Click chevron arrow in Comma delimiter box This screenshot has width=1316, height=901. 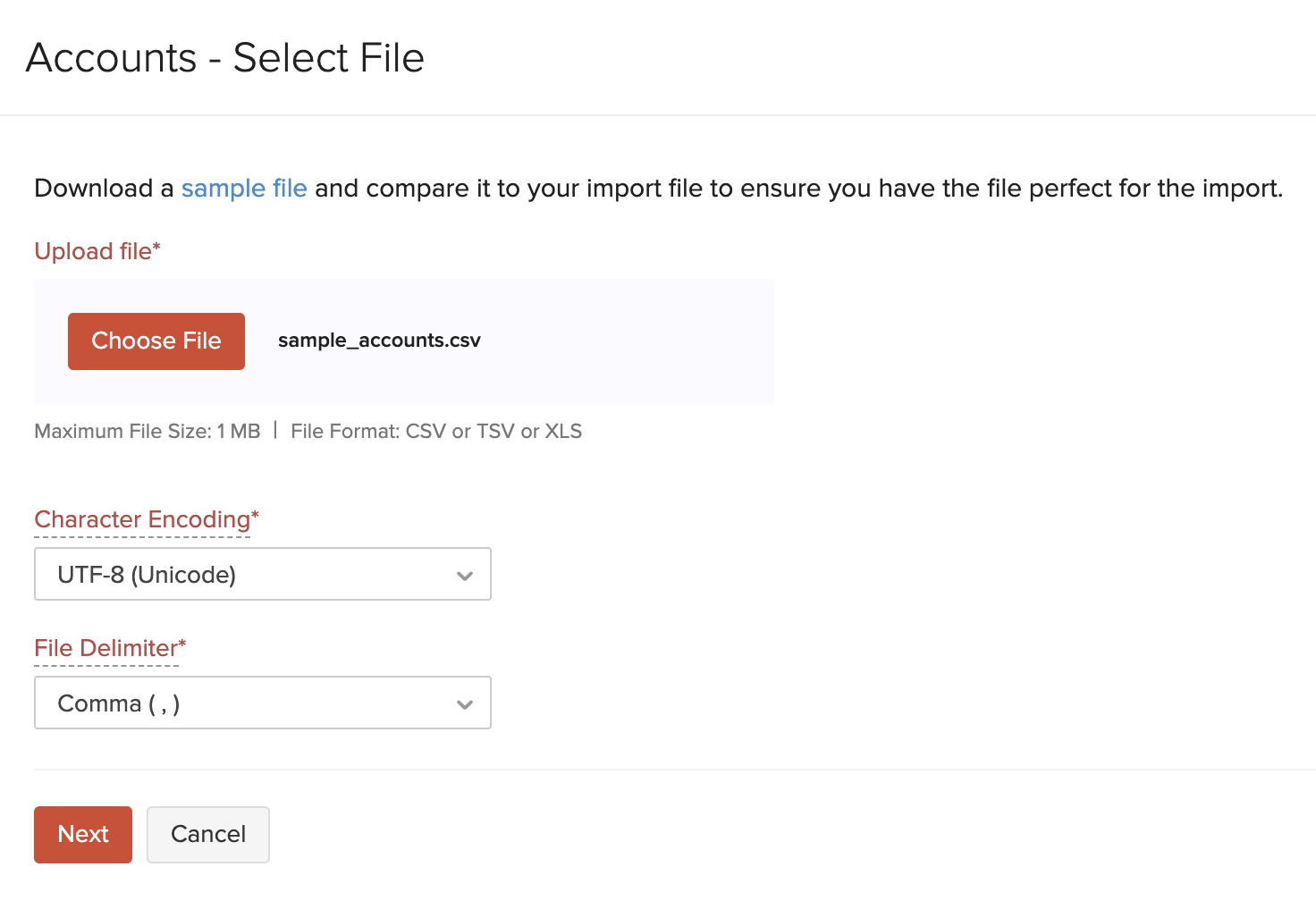[465, 704]
